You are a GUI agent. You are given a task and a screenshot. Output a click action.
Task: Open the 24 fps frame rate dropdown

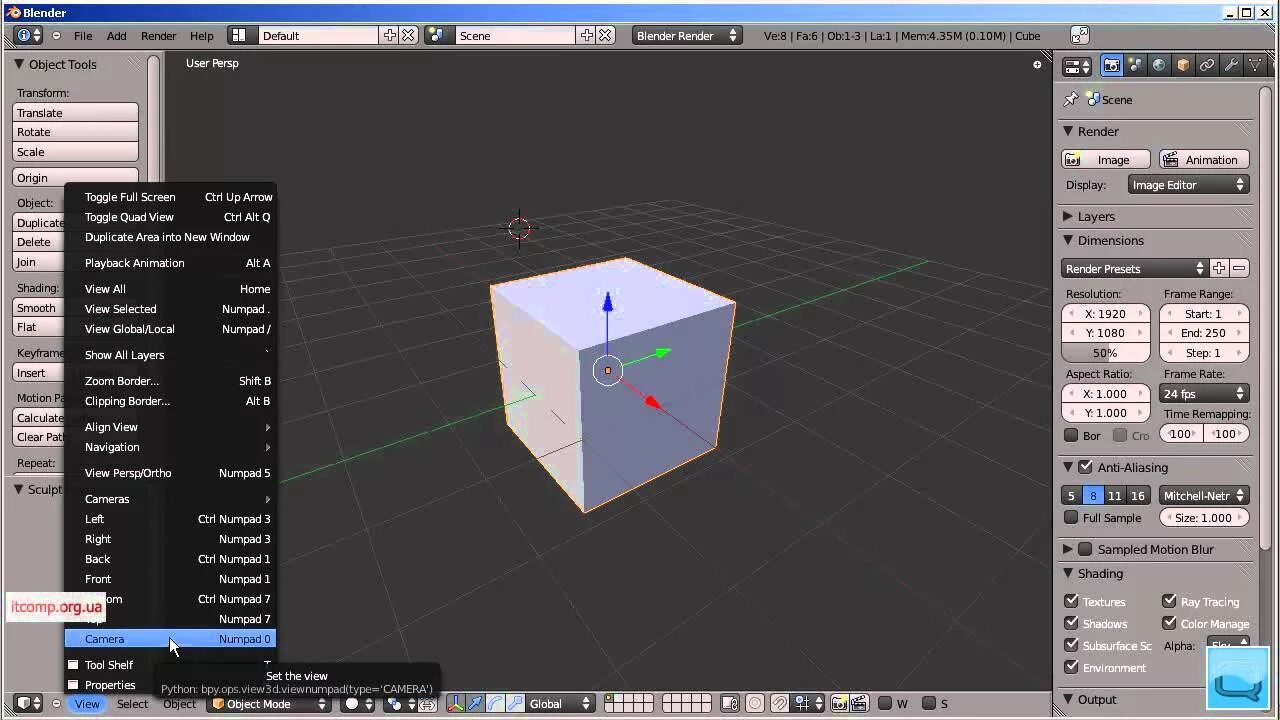click(x=1204, y=394)
